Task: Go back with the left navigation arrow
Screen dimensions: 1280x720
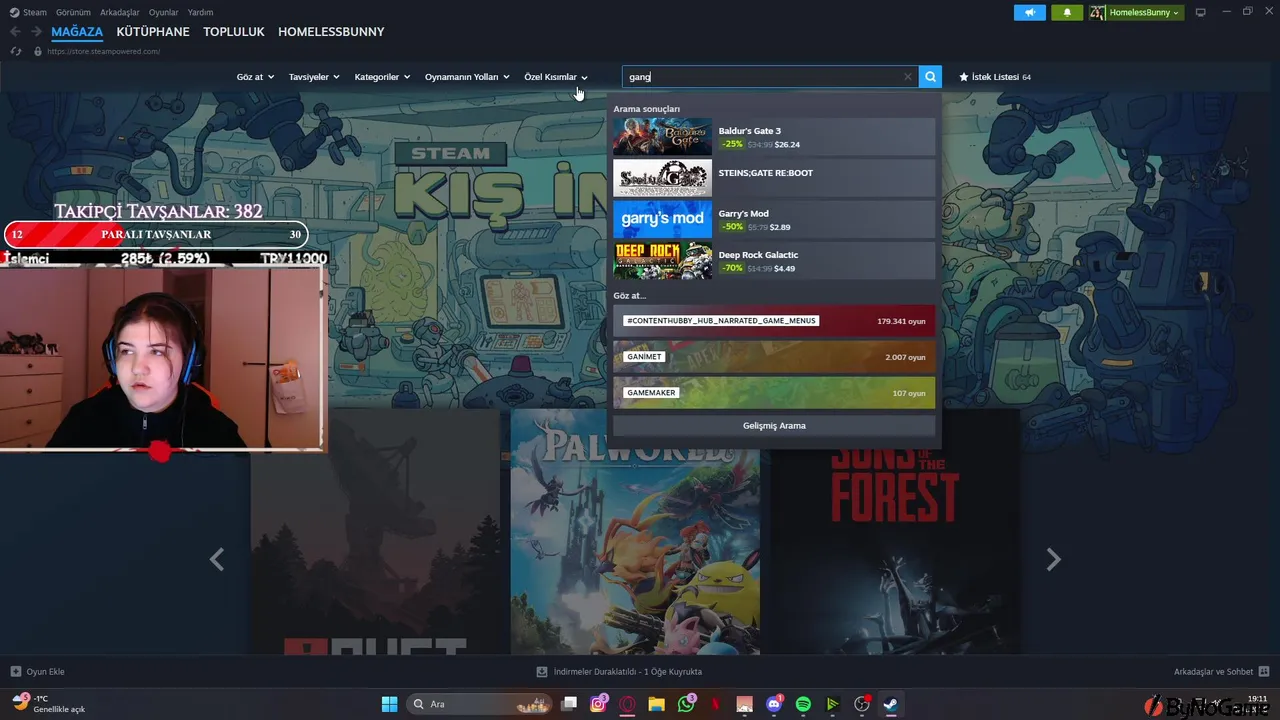Action: point(15,32)
